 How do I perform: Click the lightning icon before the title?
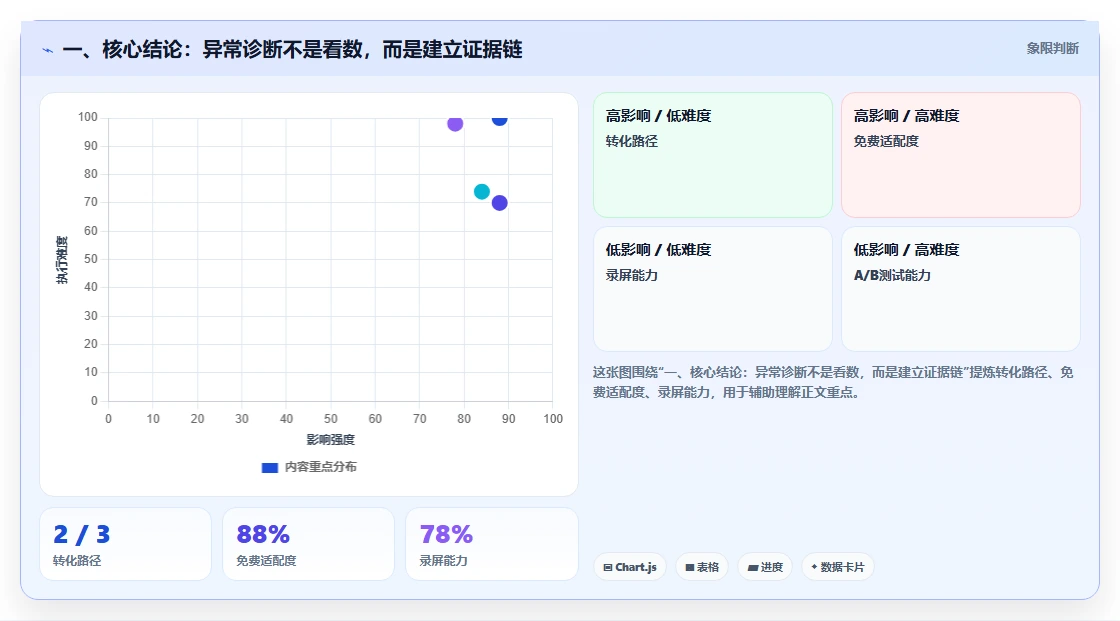pos(48,50)
